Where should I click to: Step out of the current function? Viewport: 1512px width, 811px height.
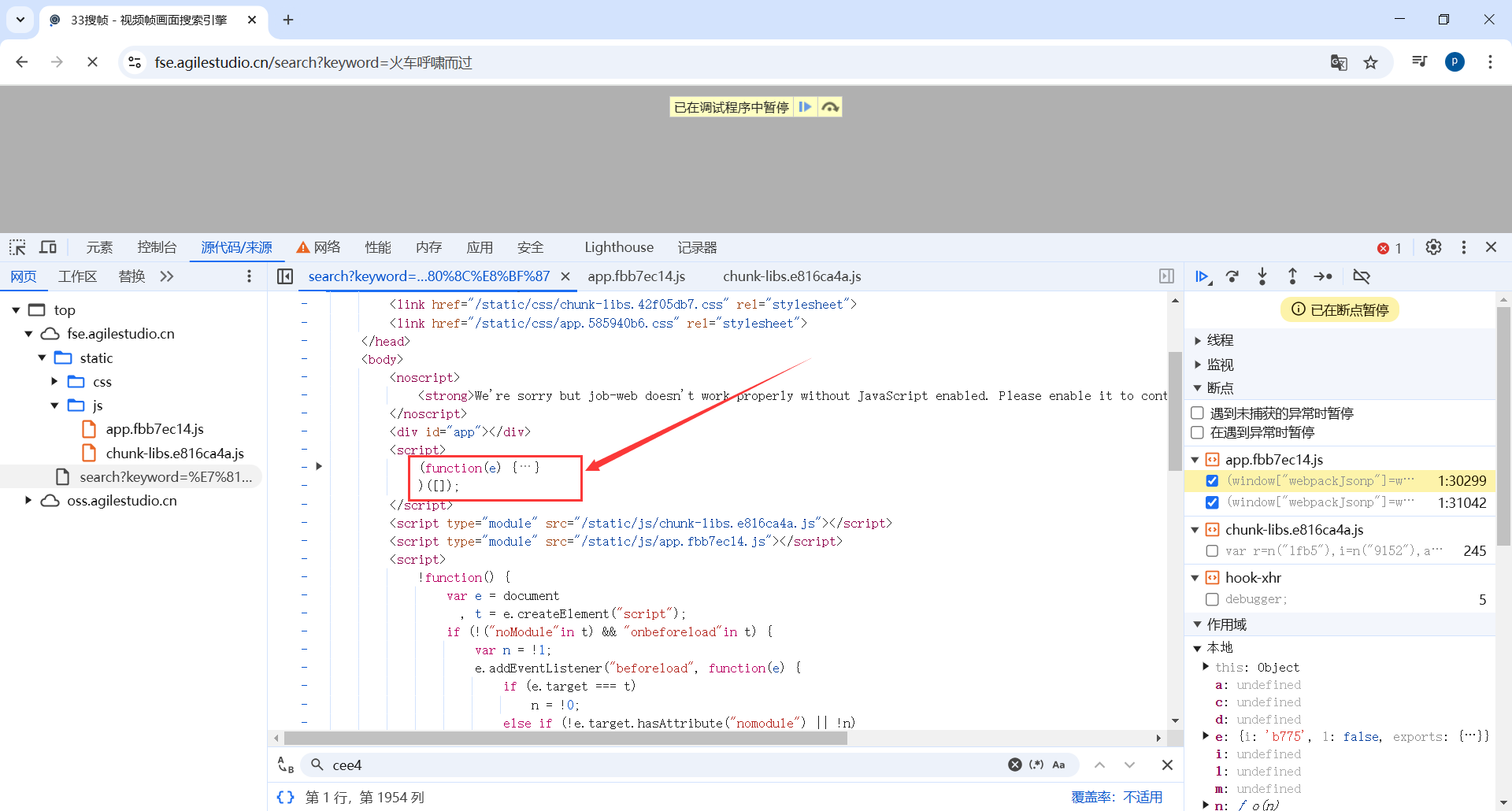tap(1292, 276)
